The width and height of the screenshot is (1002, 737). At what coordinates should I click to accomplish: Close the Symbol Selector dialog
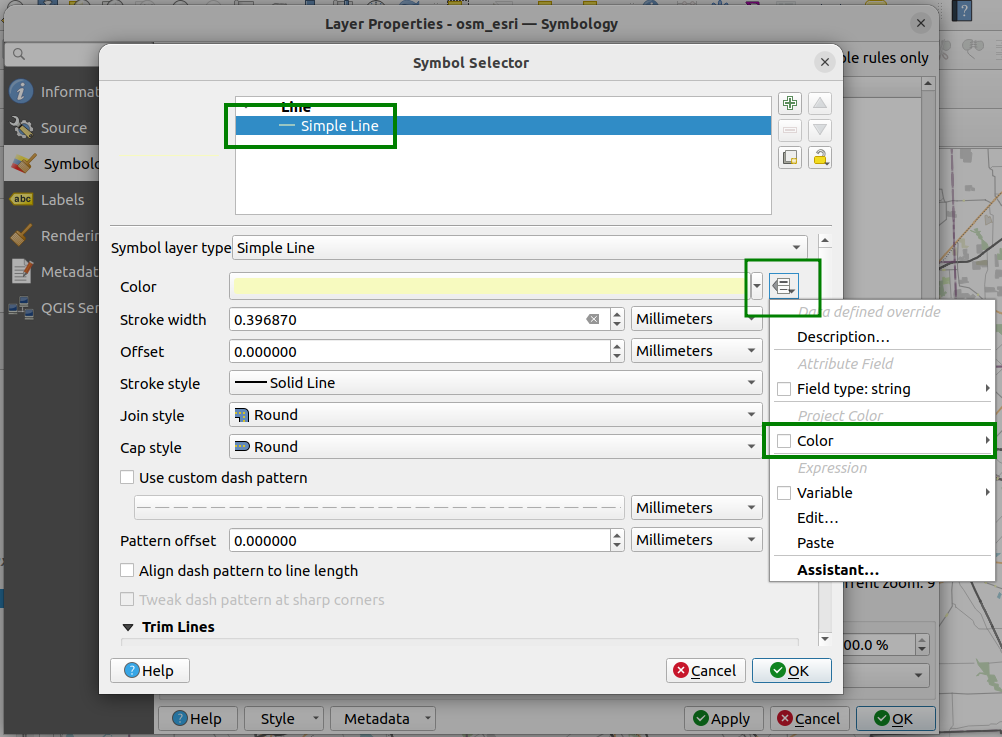point(825,62)
